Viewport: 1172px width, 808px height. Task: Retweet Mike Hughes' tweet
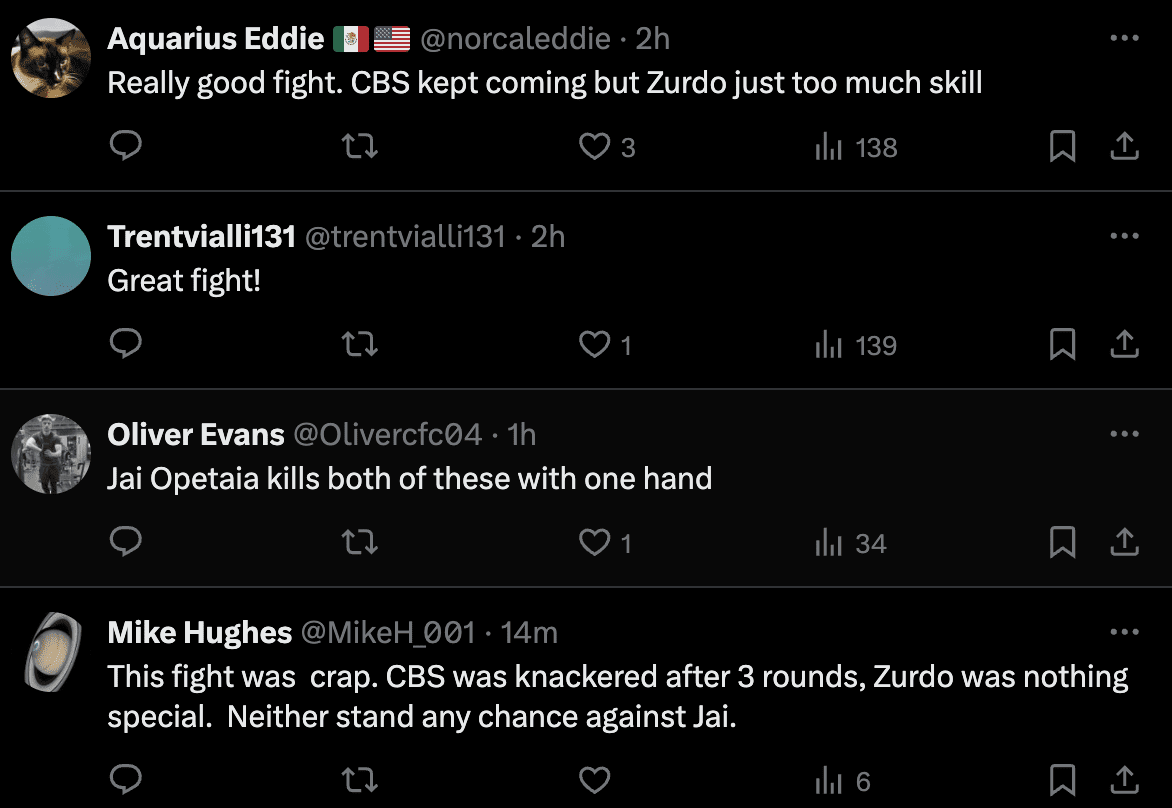[360, 780]
